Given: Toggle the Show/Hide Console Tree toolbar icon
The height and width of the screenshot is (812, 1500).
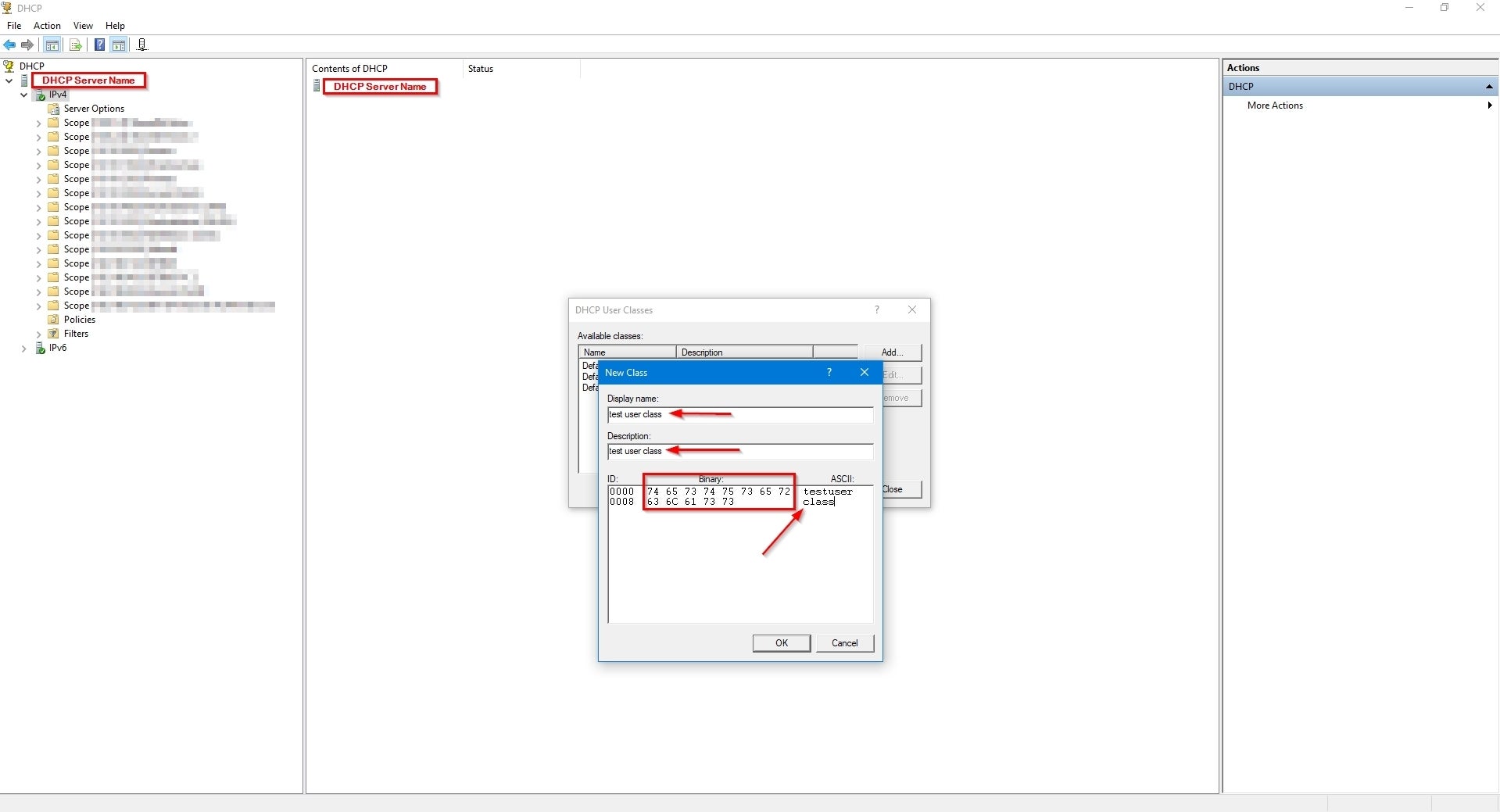Looking at the screenshot, I should [x=52, y=45].
